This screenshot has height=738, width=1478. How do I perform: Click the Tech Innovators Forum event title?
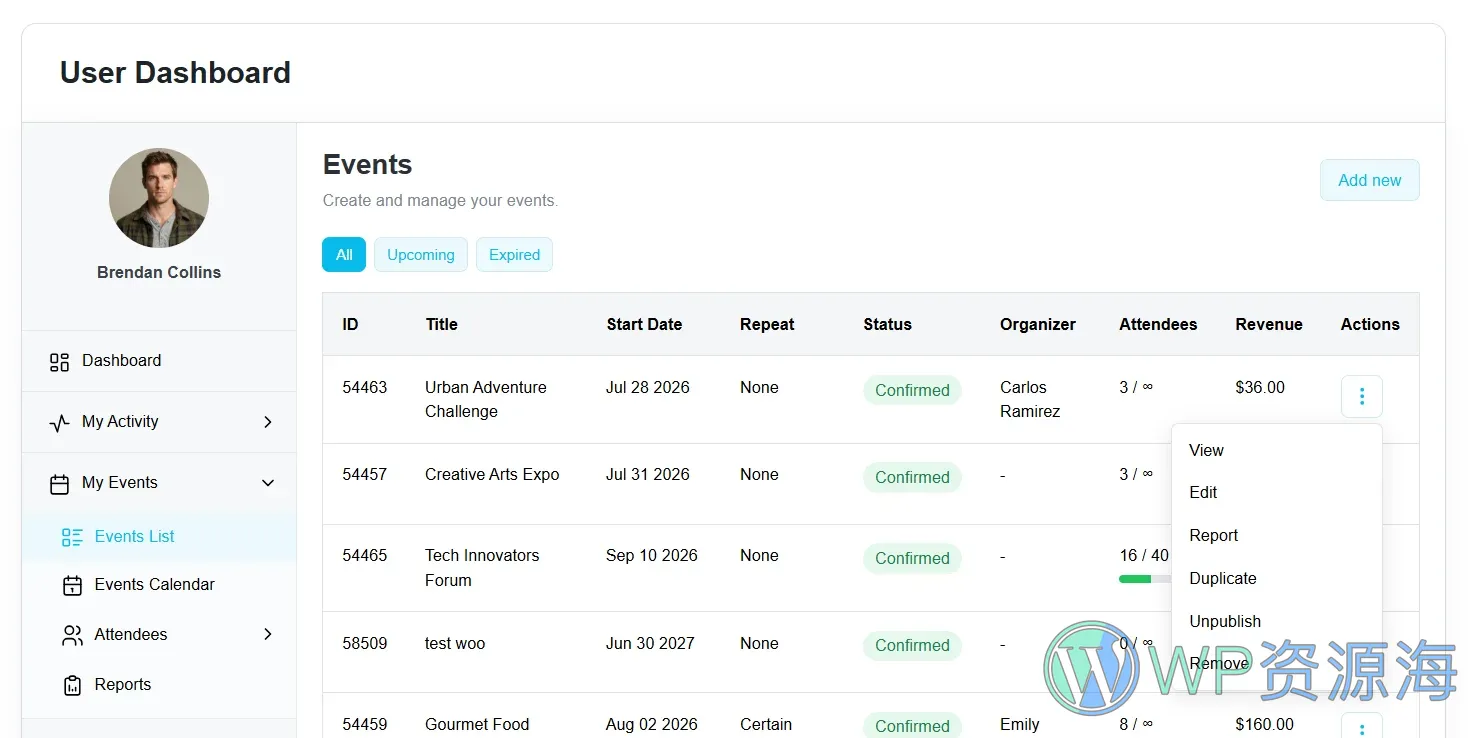(482, 568)
